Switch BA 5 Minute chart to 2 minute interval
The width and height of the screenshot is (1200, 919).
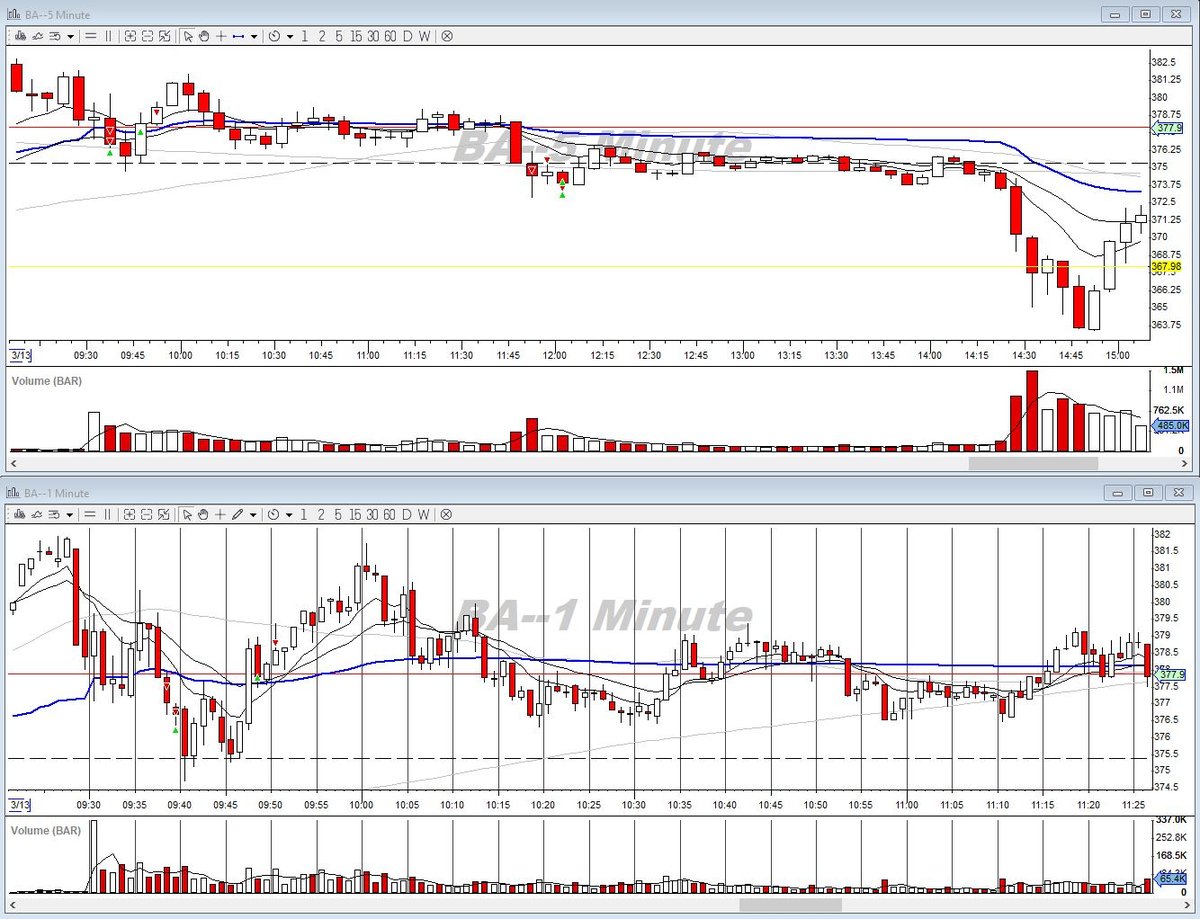pyautogui.click(x=322, y=36)
